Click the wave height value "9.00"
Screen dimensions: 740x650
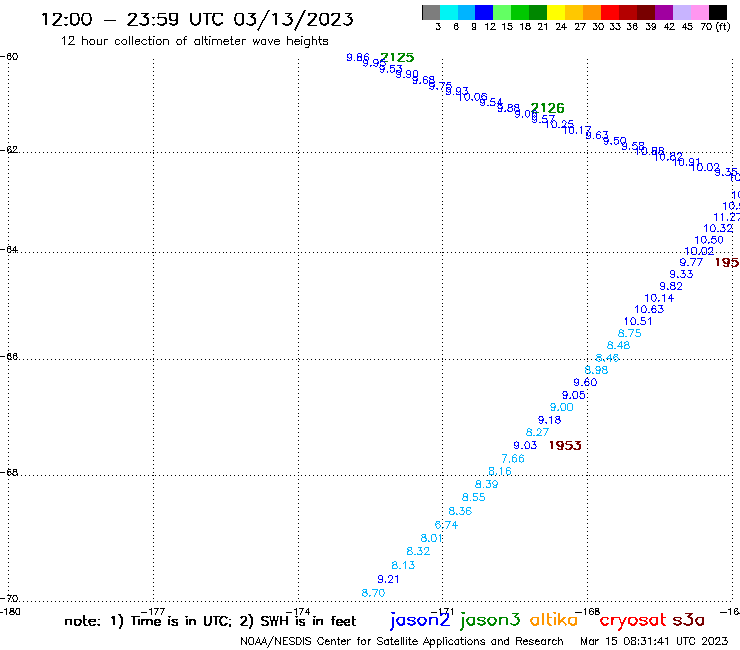pyautogui.click(x=562, y=407)
